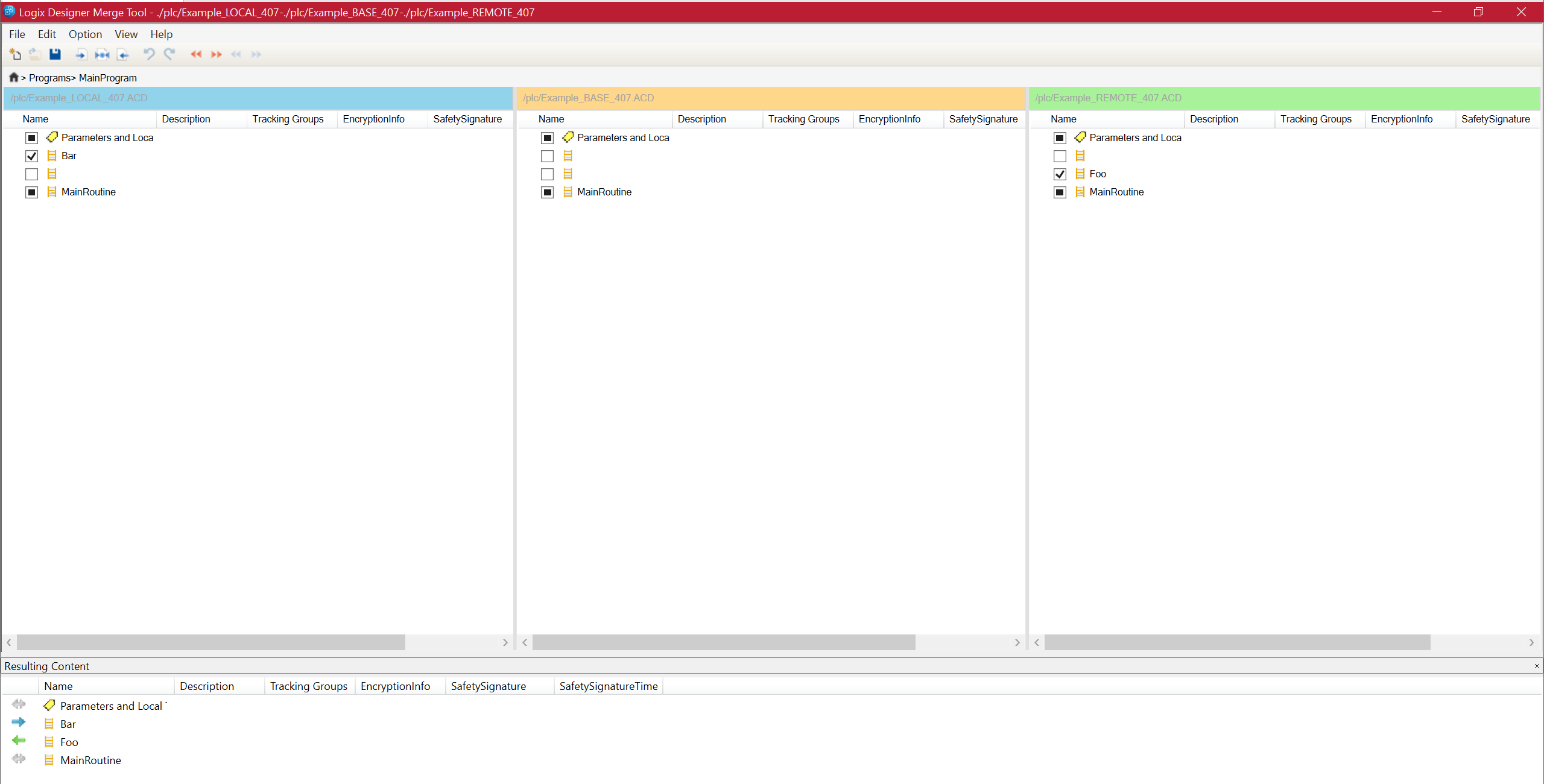1544x784 pixels.
Task: Click the Undo toolbar icon
Action: [148, 54]
